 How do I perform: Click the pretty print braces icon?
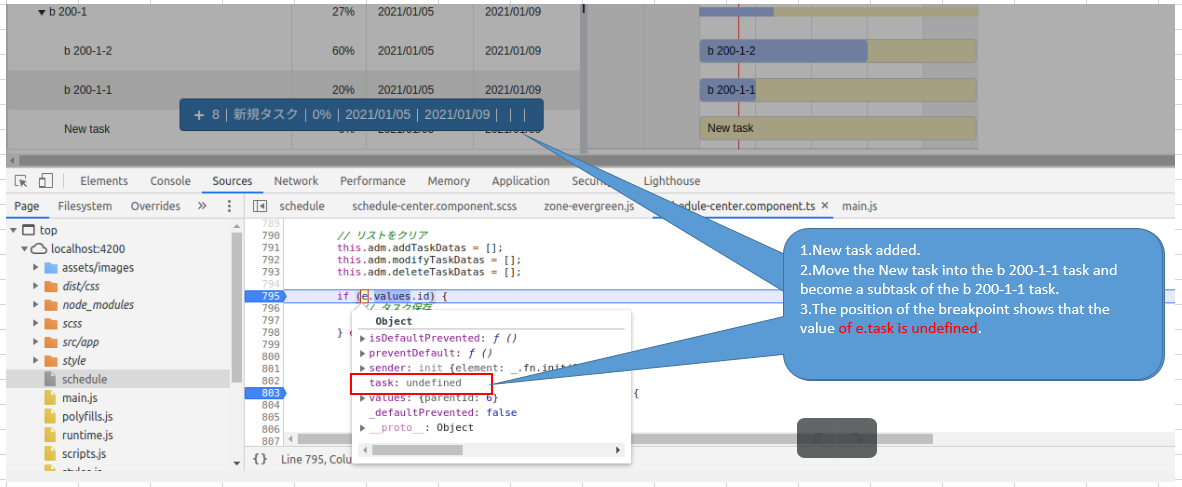point(260,458)
